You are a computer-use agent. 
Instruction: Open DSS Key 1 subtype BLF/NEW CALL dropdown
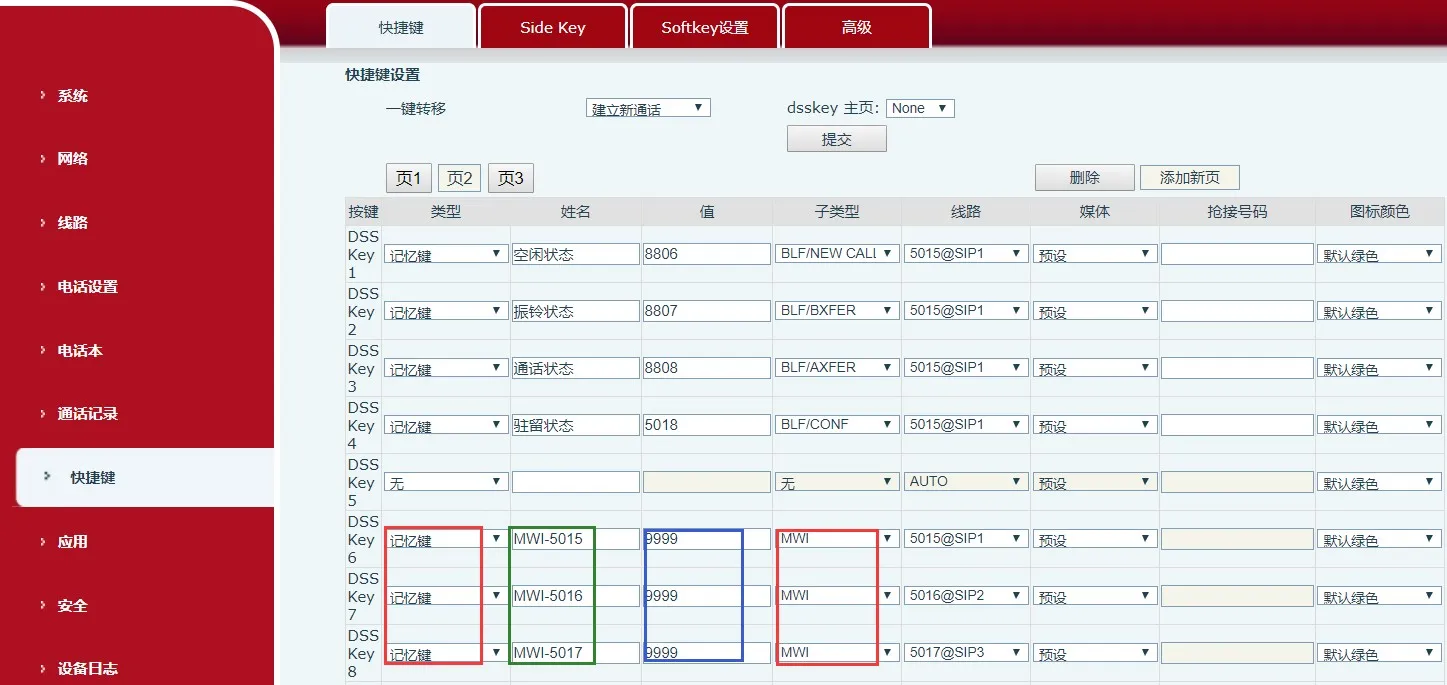pos(837,254)
